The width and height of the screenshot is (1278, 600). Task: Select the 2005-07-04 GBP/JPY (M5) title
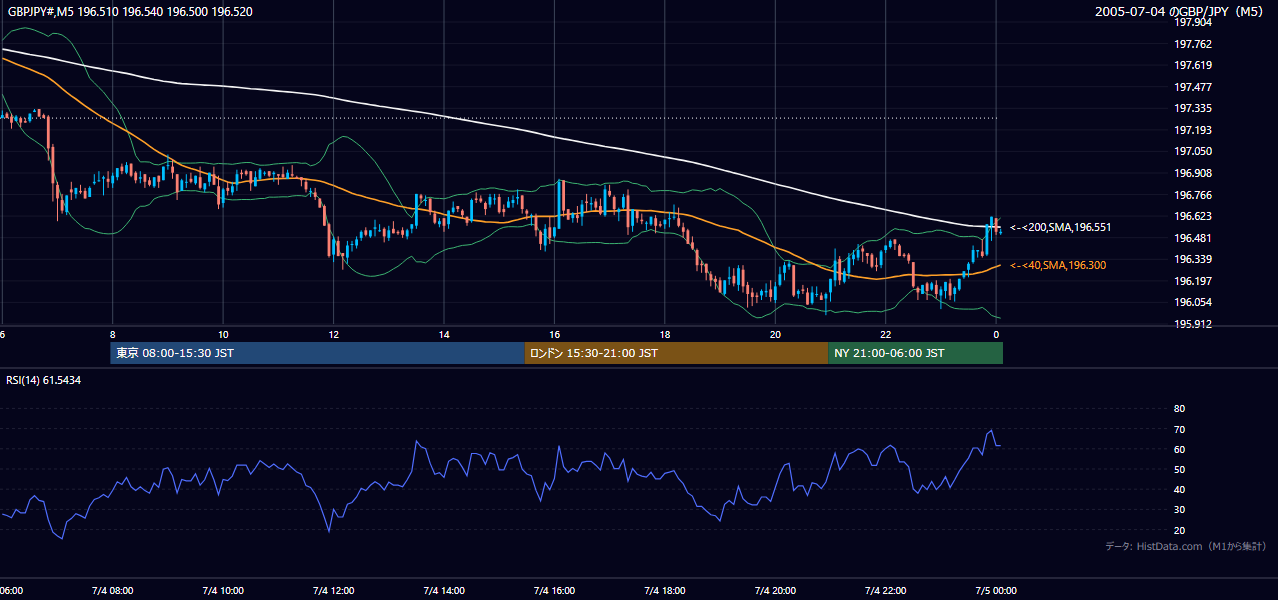coord(1180,12)
